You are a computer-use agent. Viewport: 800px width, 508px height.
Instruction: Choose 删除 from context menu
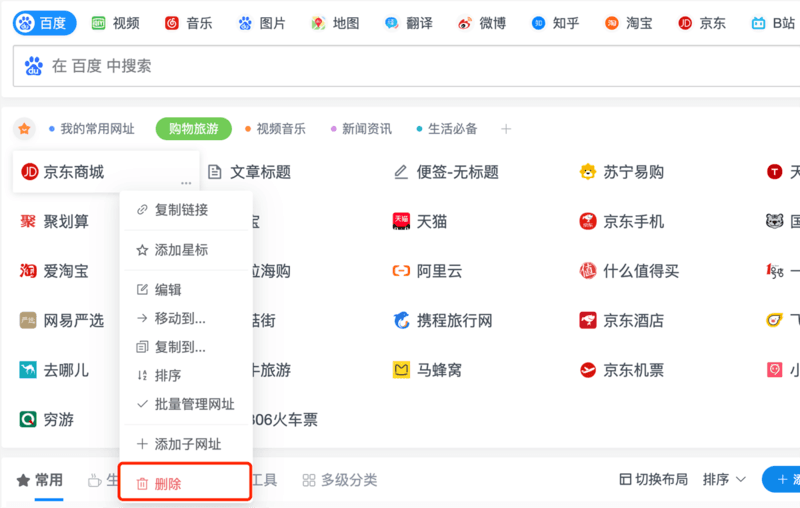click(185, 483)
